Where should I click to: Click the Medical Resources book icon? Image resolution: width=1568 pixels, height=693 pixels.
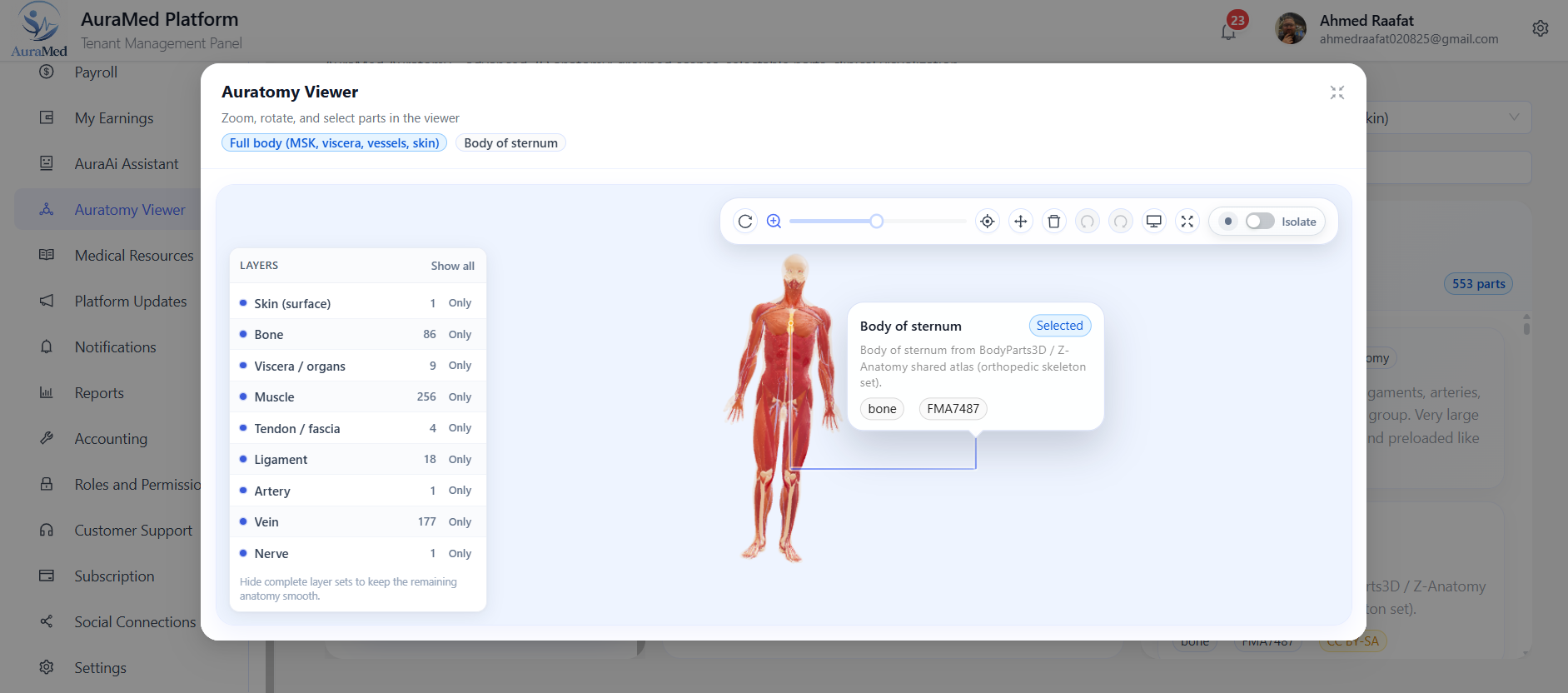(x=47, y=255)
